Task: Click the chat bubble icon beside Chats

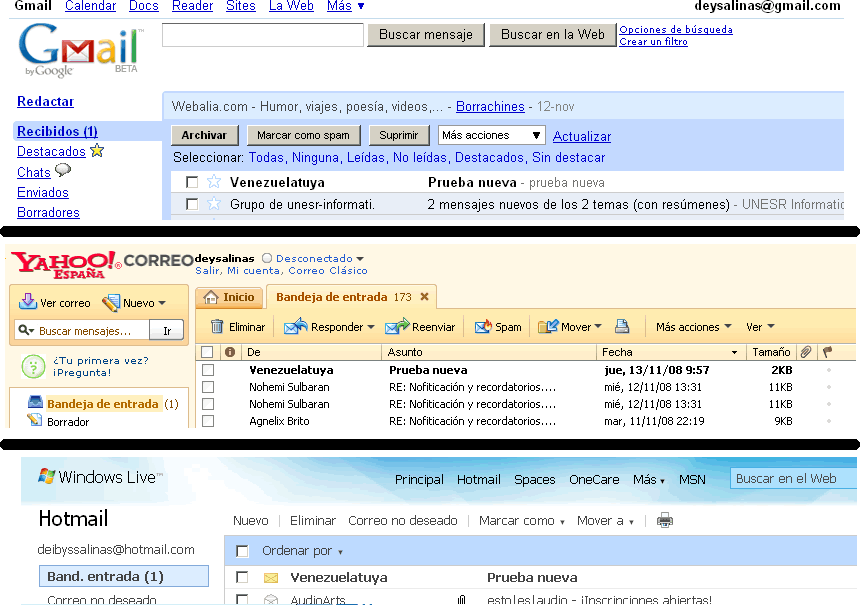Action: tap(63, 170)
